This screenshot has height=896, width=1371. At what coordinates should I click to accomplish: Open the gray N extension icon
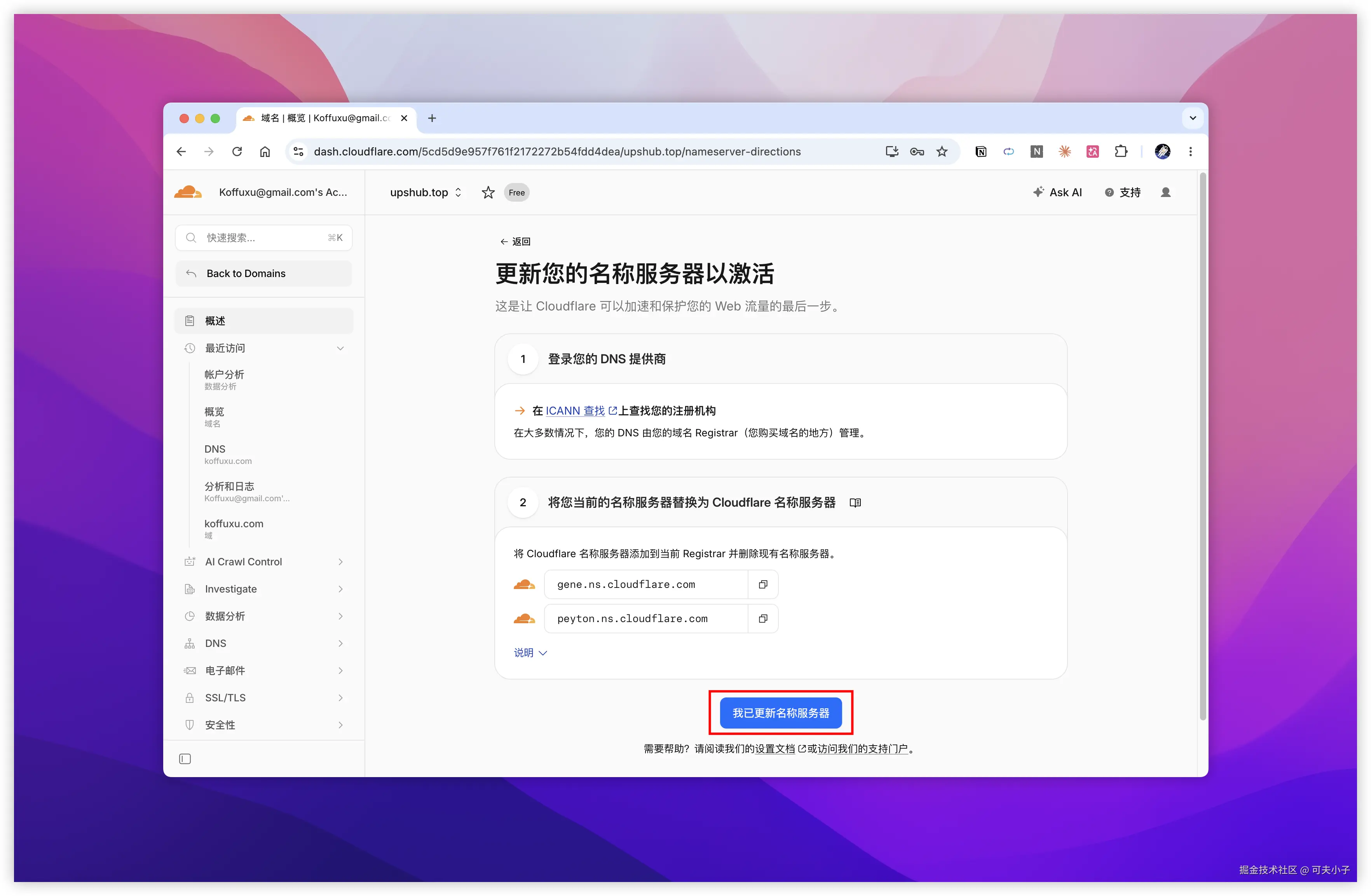click(1037, 152)
